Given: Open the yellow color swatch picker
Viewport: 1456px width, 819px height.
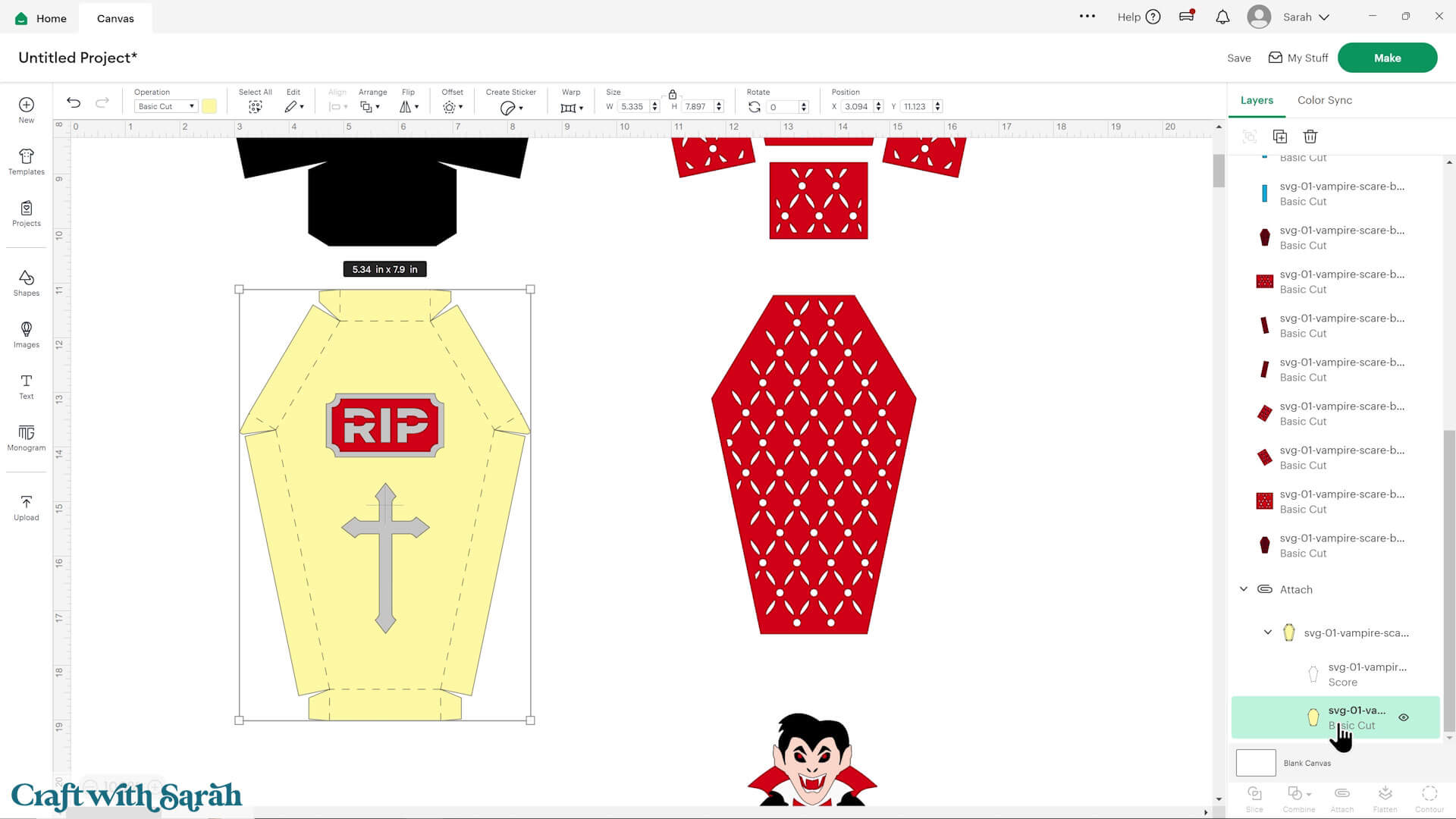Looking at the screenshot, I should [209, 106].
